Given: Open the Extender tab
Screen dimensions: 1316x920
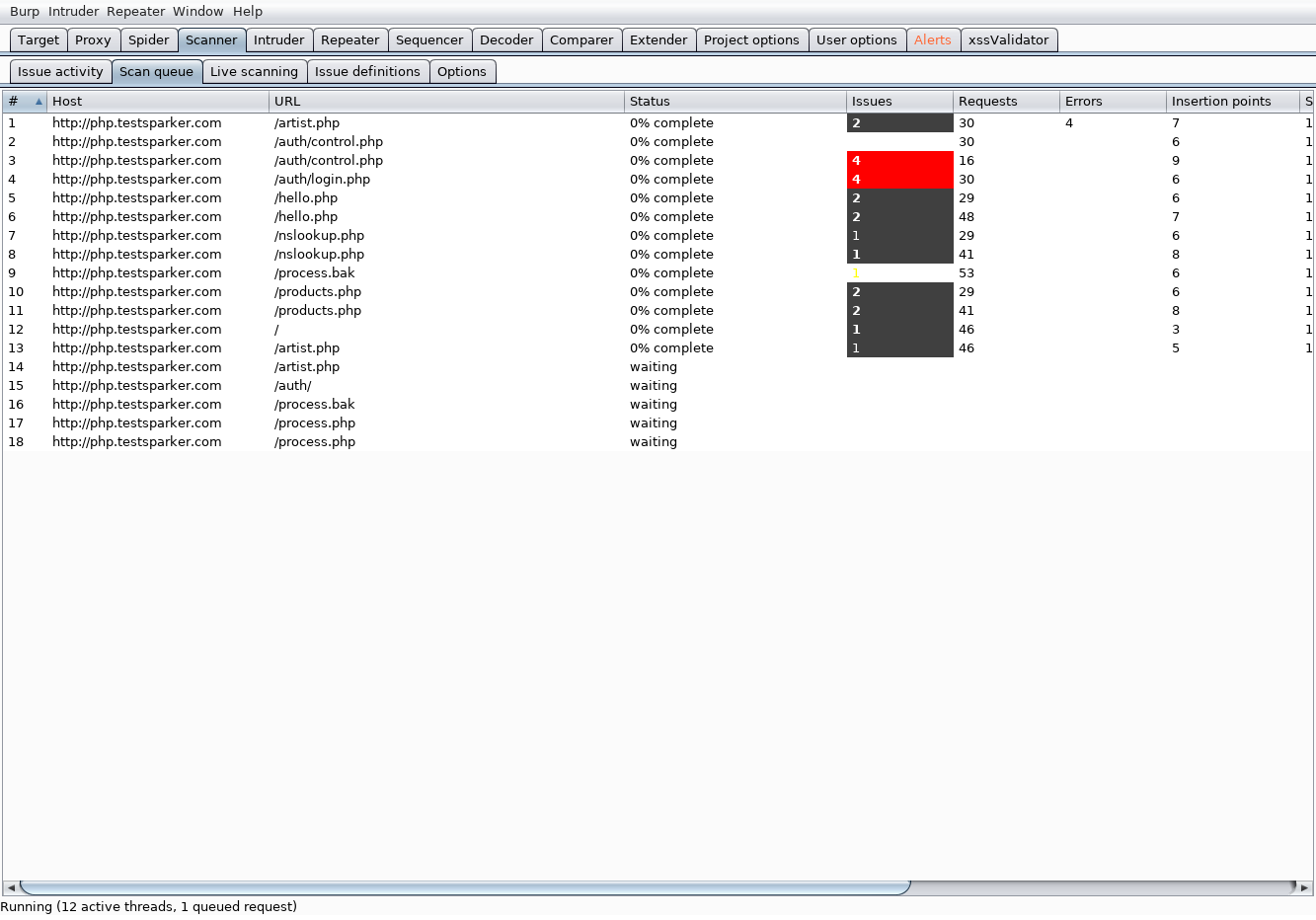Looking at the screenshot, I should (x=658, y=40).
